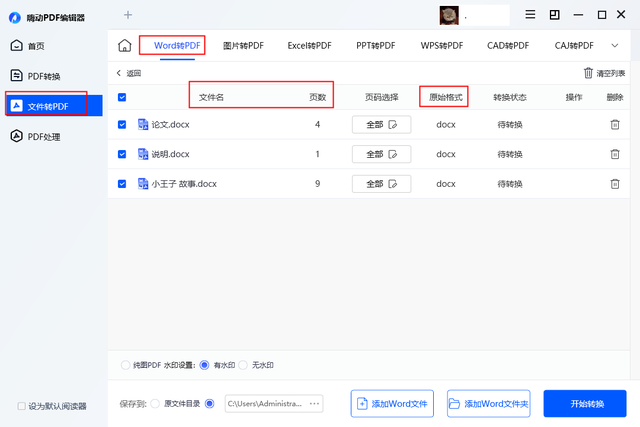Expand more conversion tabs with chevron
The image size is (640, 427).
coord(615,45)
